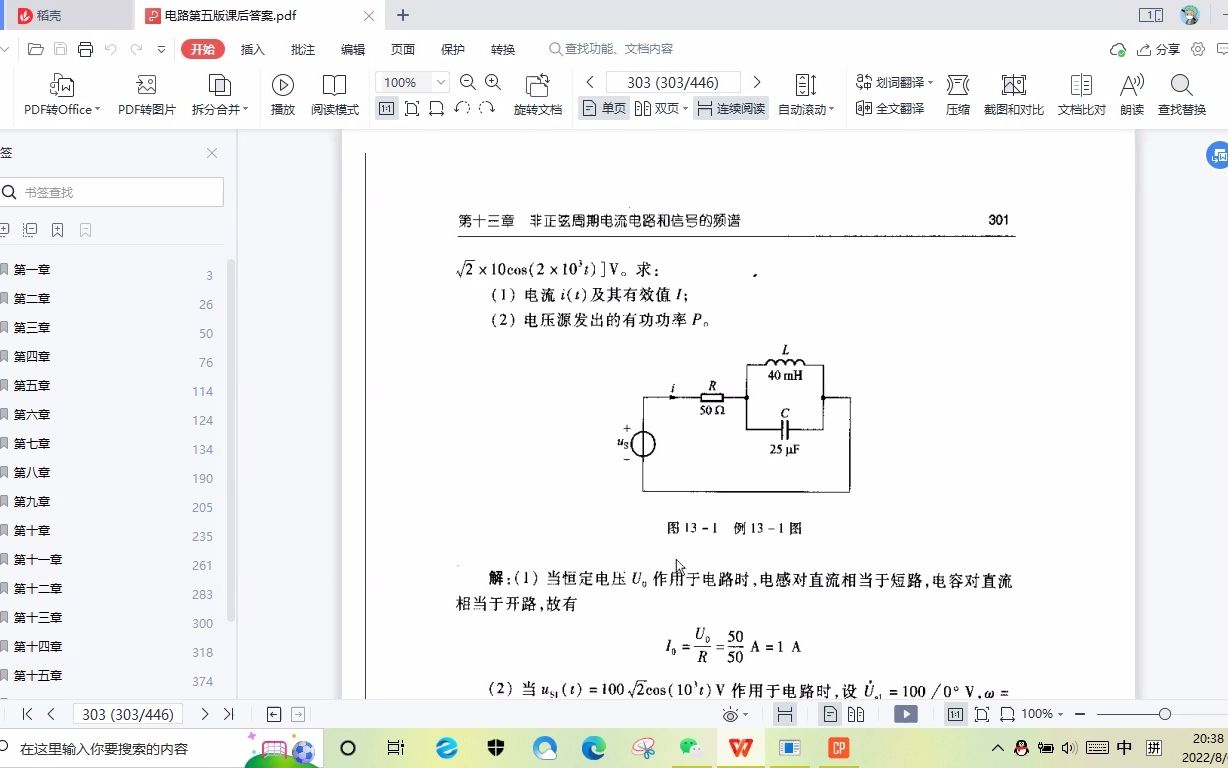Viewport: 1228px width, 768px height.
Task: Start 朗读 to read the document aloud
Action: (1131, 95)
